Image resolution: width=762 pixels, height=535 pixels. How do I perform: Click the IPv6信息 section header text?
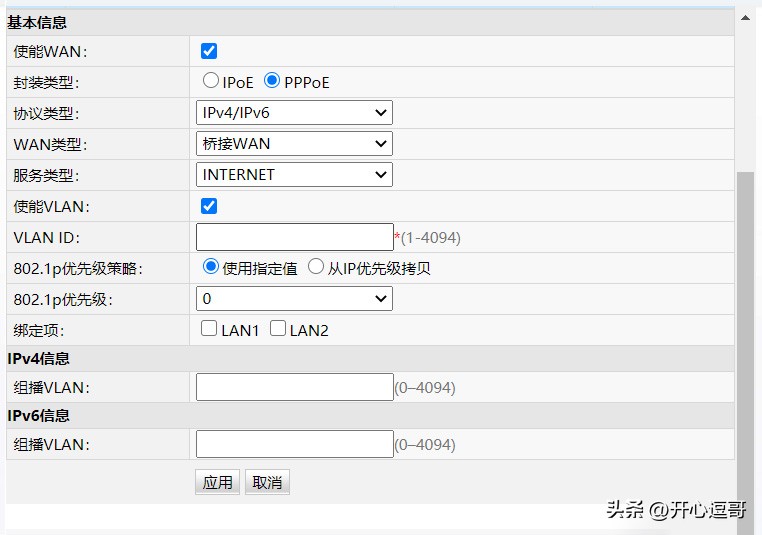tap(38, 415)
